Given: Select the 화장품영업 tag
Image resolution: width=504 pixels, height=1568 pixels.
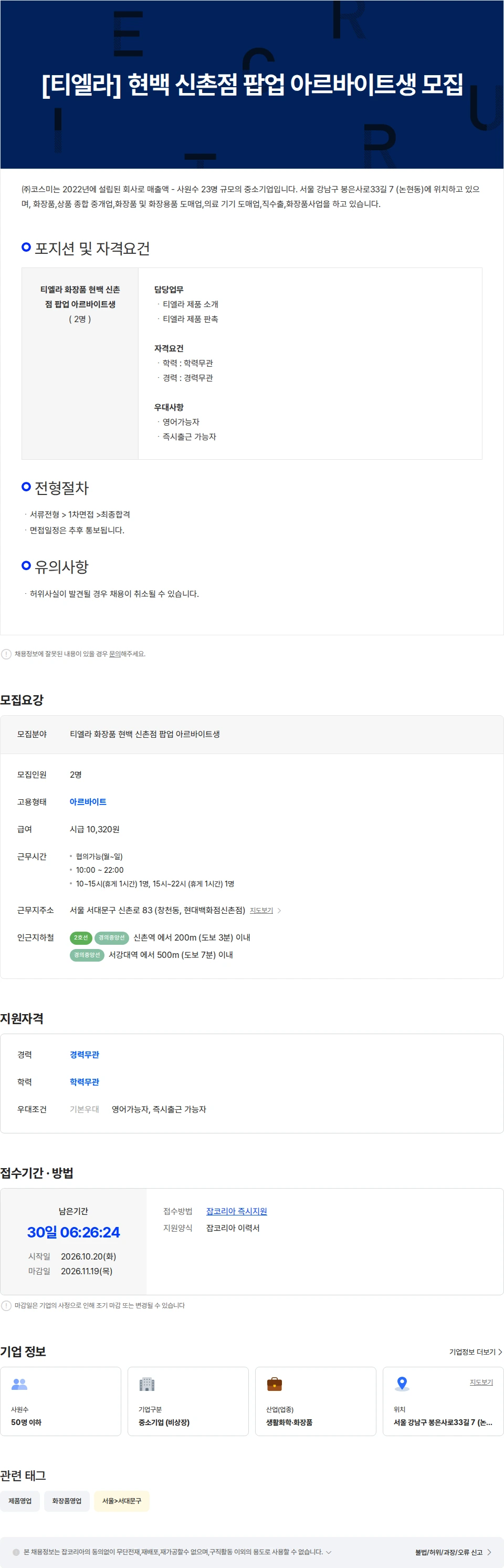Looking at the screenshot, I should (67, 1500).
